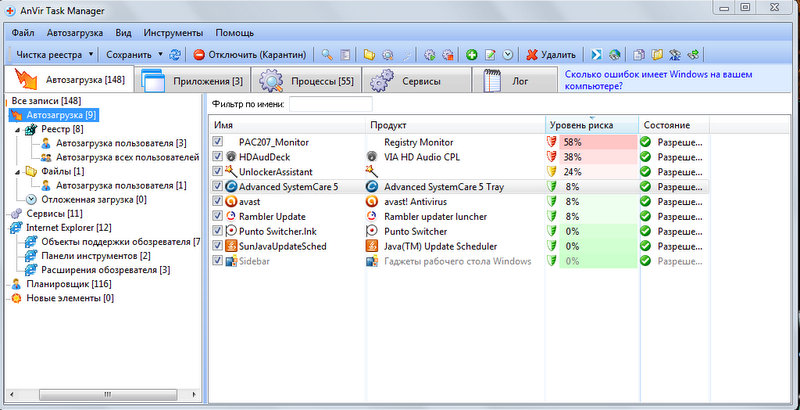The width and height of the screenshot is (800, 410).
Task: Click the network computers toolbar icon
Action: point(675,55)
